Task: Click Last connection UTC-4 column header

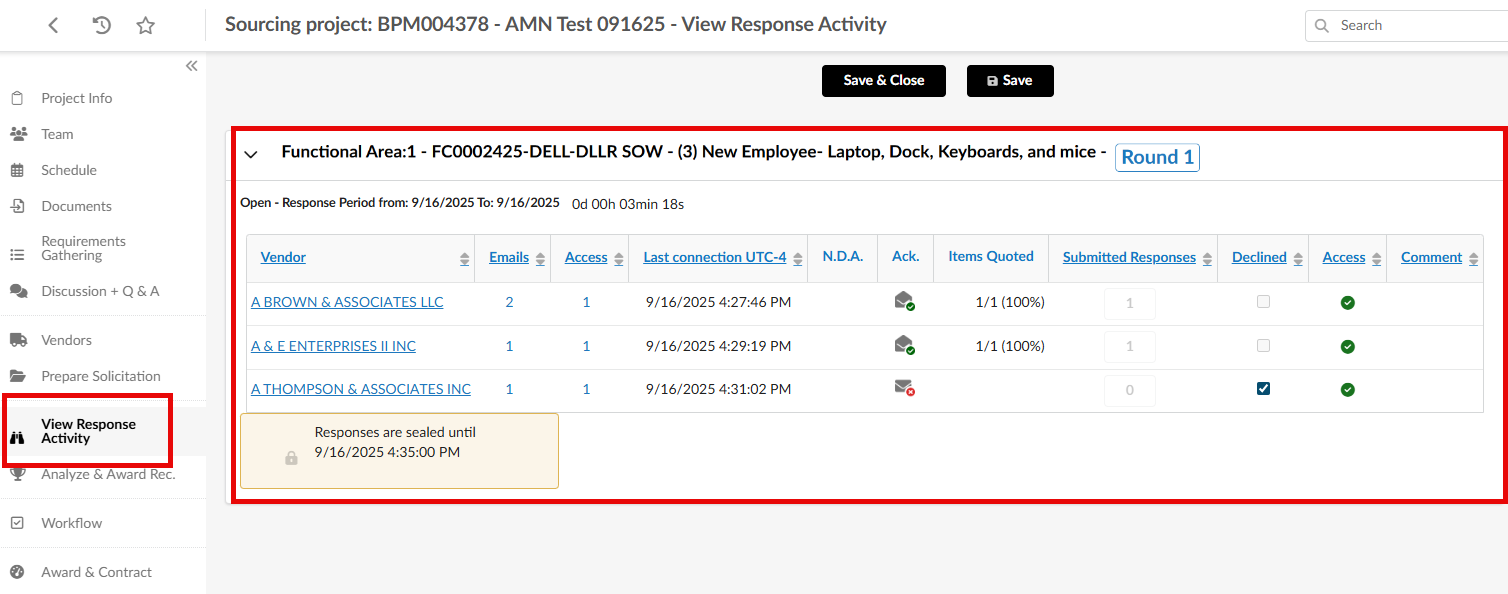Action: pyautogui.click(x=715, y=257)
